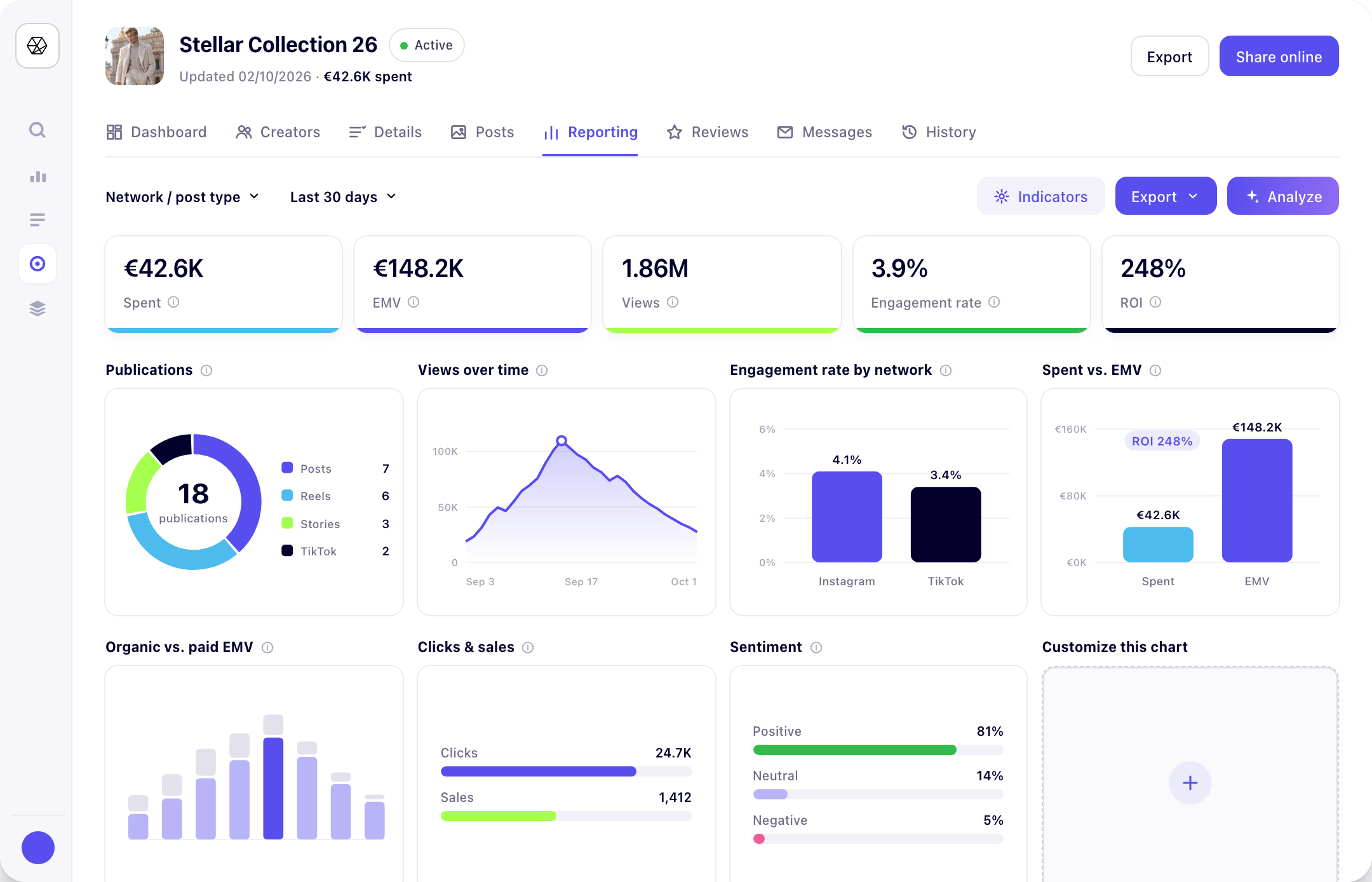This screenshot has width=1372, height=882.
Task: Switch to the History tab
Action: click(x=939, y=132)
